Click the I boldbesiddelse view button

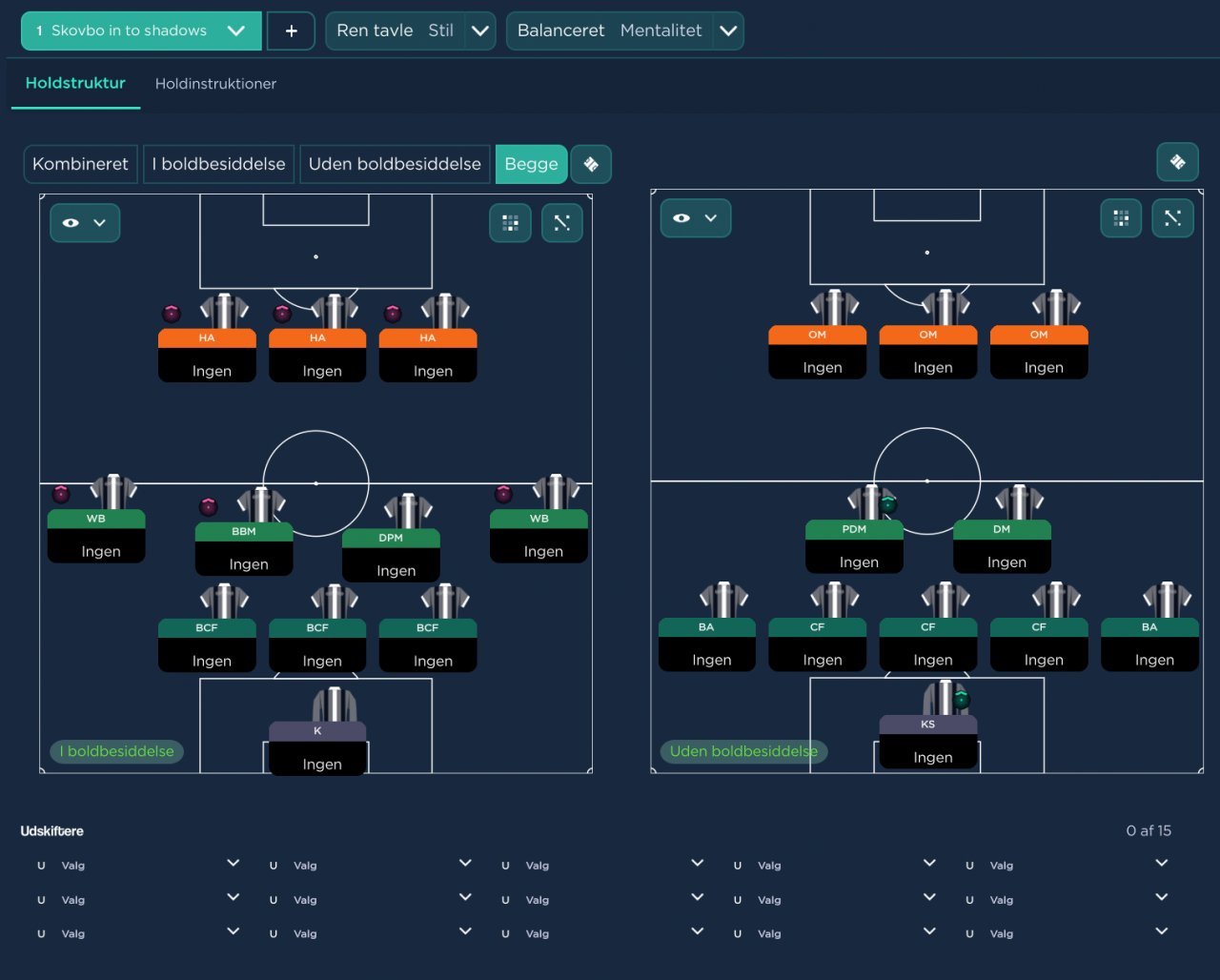[x=219, y=164]
